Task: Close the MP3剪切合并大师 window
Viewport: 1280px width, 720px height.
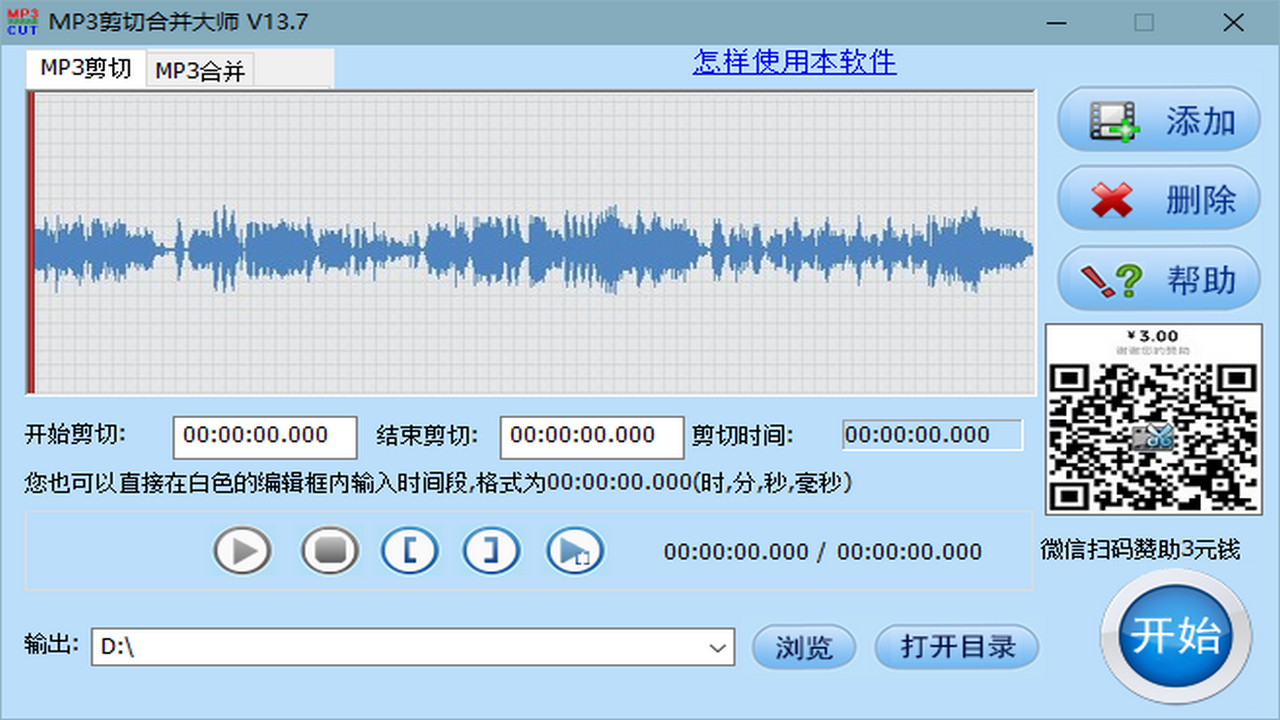Action: point(1235,22)
